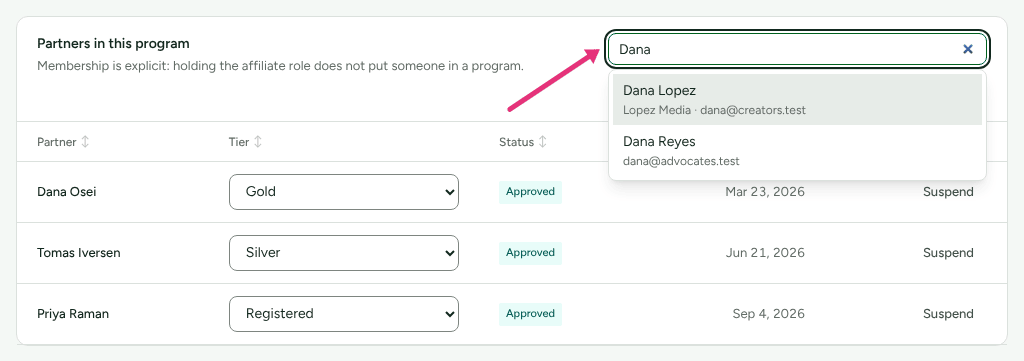
Task: Suspend partner Dana Osei
Action: click(x=948, y=192)
